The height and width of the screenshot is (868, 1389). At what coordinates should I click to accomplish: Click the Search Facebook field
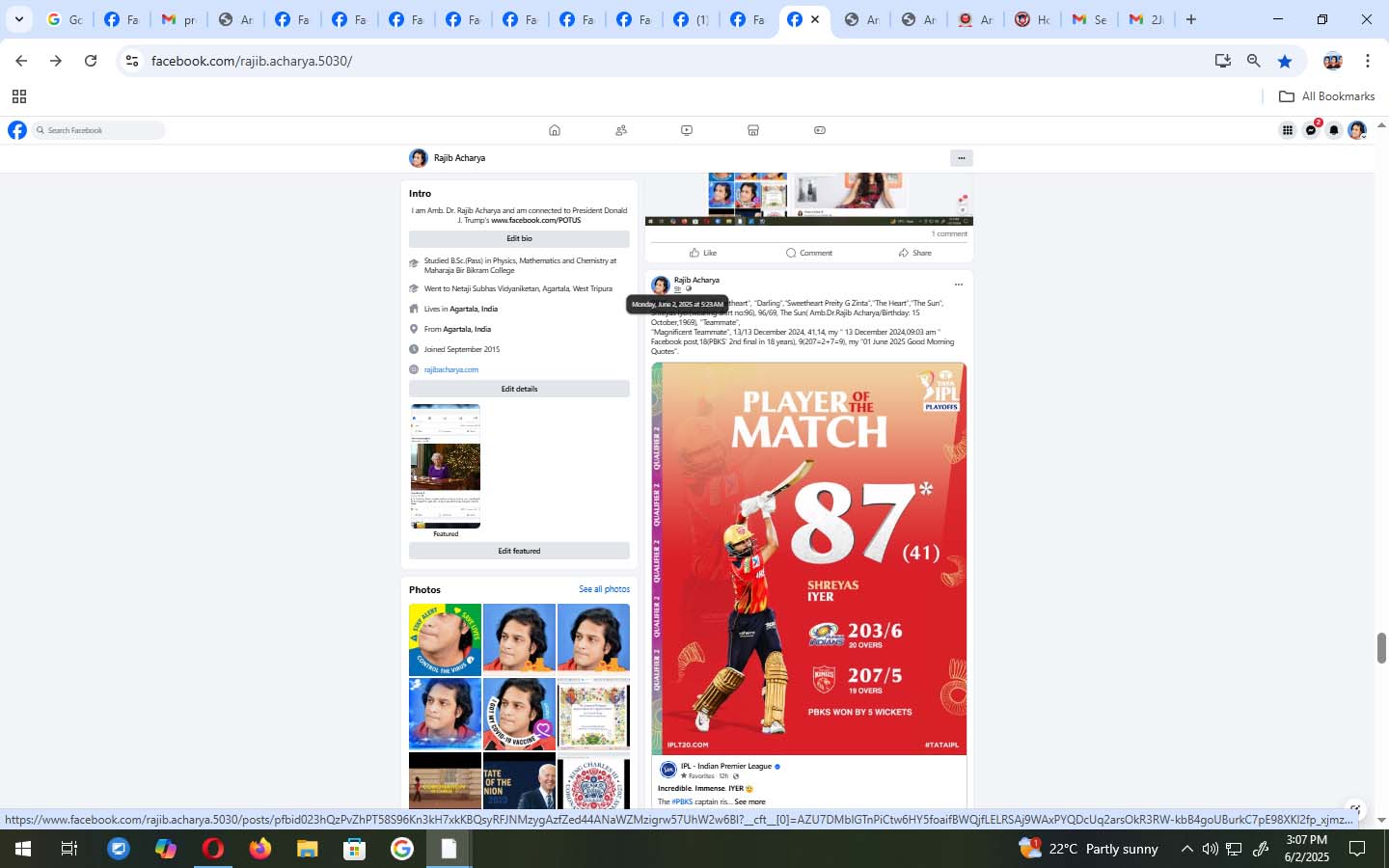(99, 130)
